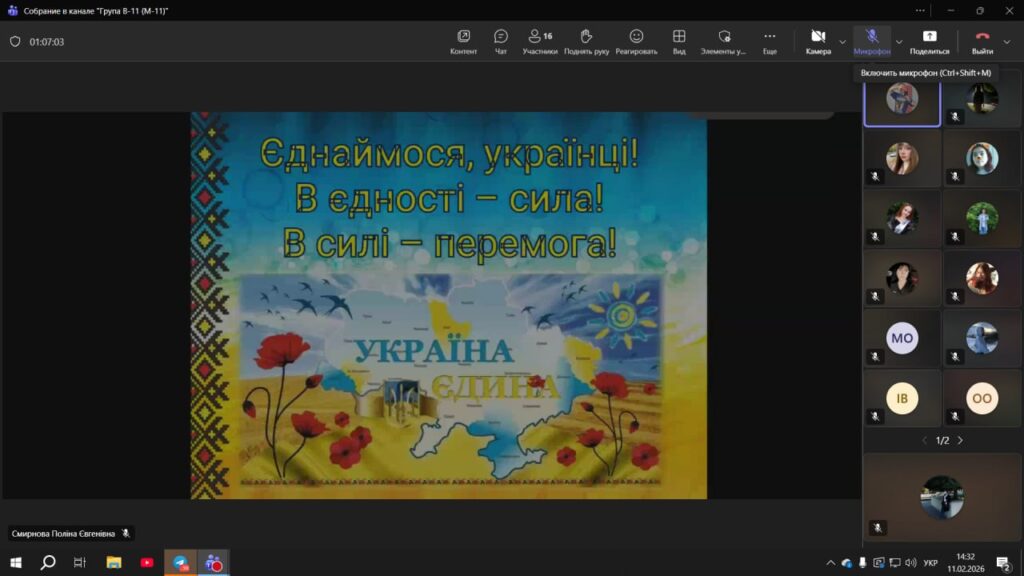Unmute using the Микрофон button

872,41
